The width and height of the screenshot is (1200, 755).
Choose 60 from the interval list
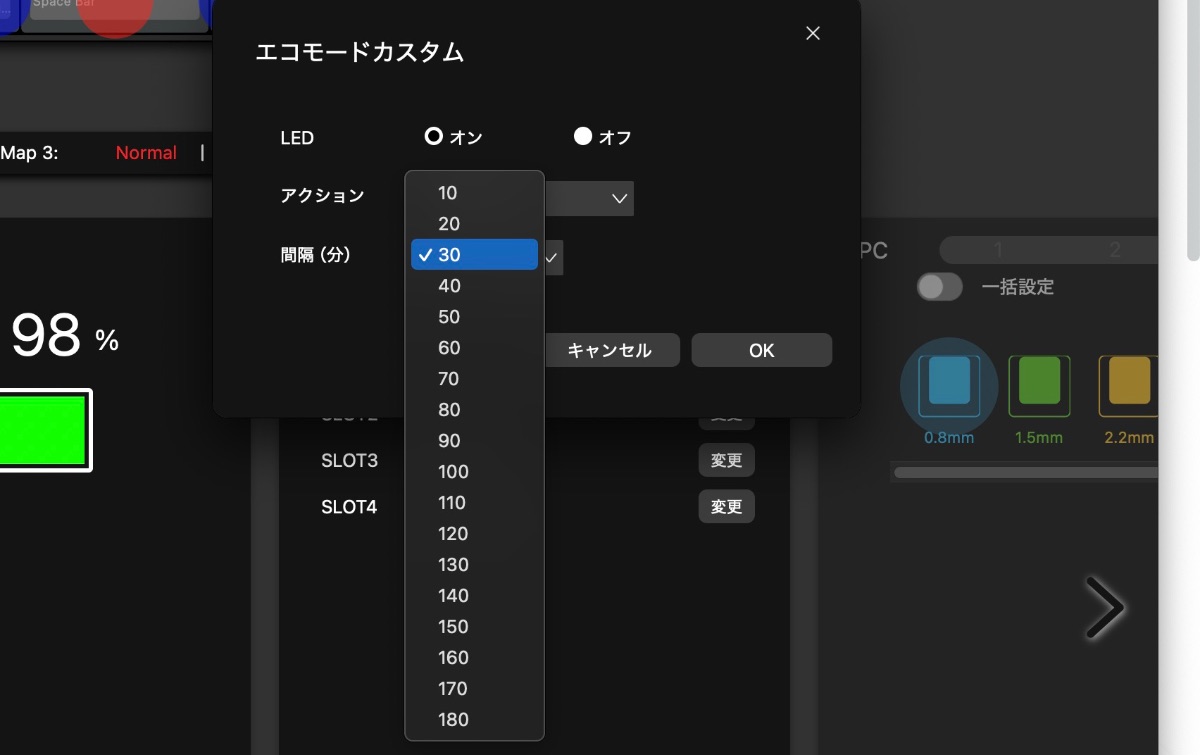[449, 348]
